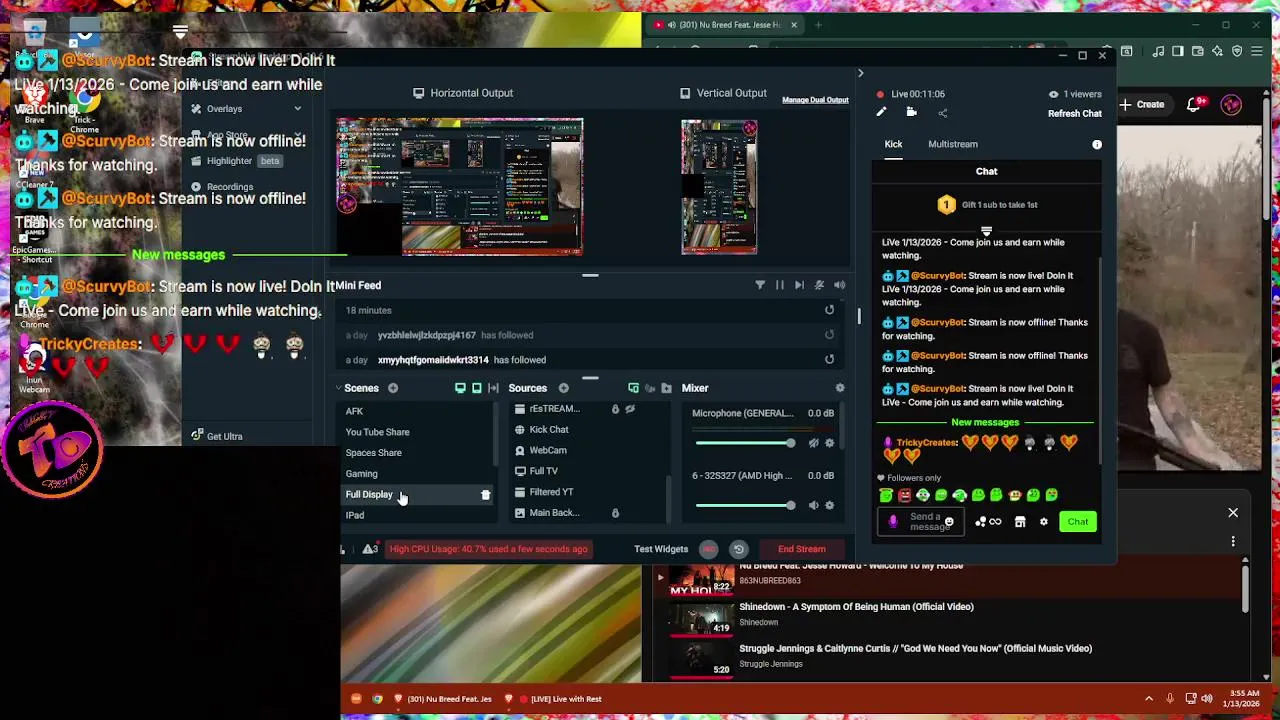1280x720 pixels.
Task: Mute the 6 - 32S327 audio channel
Action: point(813,505)
